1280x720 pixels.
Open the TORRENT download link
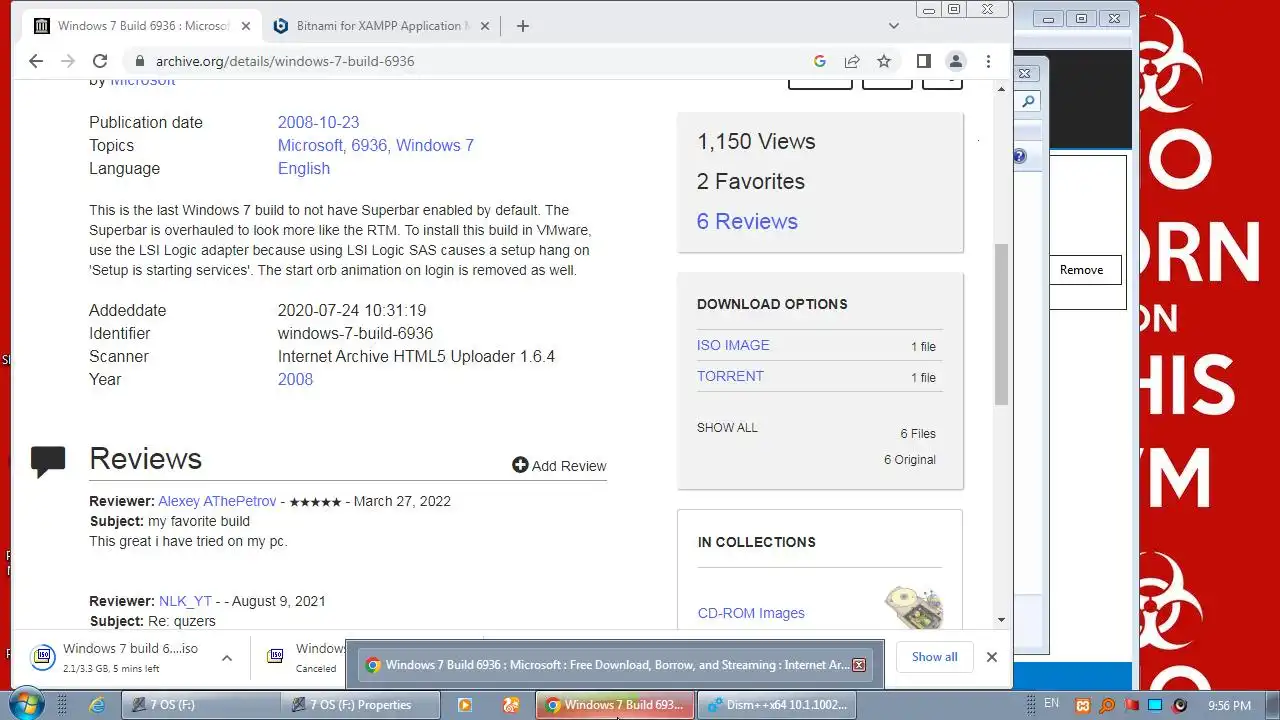click(730, 376)
